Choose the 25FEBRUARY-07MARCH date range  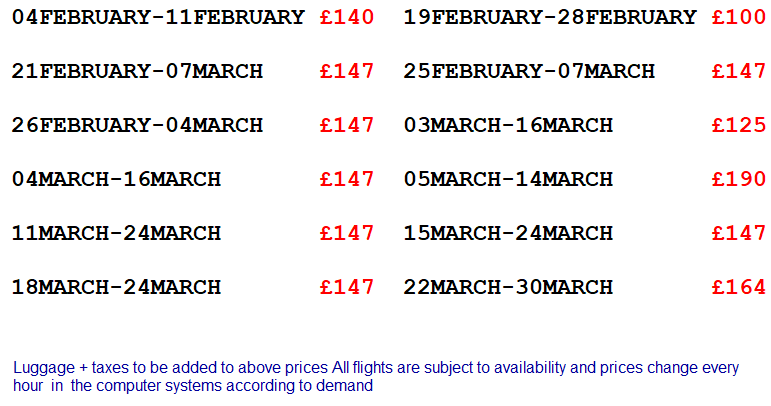click(x=529, y=71)
